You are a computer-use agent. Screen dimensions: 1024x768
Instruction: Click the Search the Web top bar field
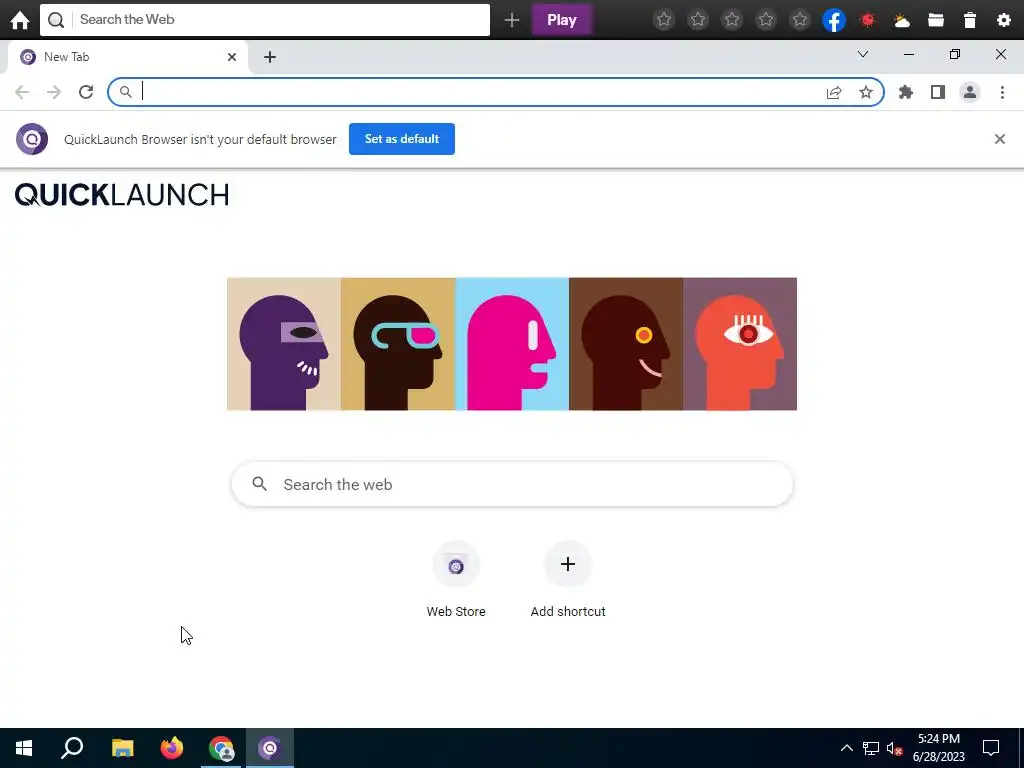265,20
